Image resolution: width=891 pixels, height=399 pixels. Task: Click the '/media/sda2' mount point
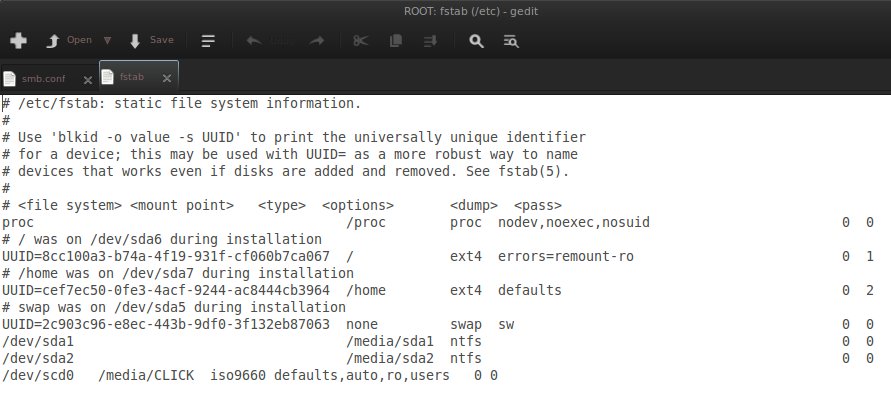[x=390, y=359]
